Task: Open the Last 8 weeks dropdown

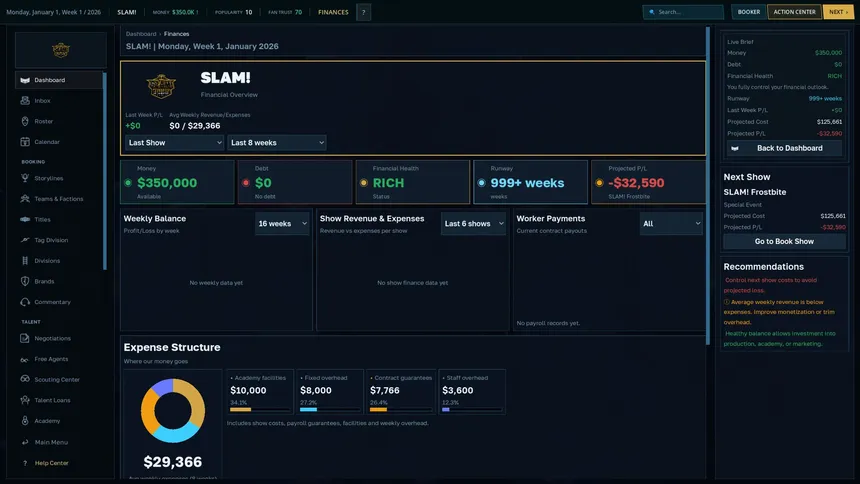Action: pyautogui.click(x=276, y=143)
